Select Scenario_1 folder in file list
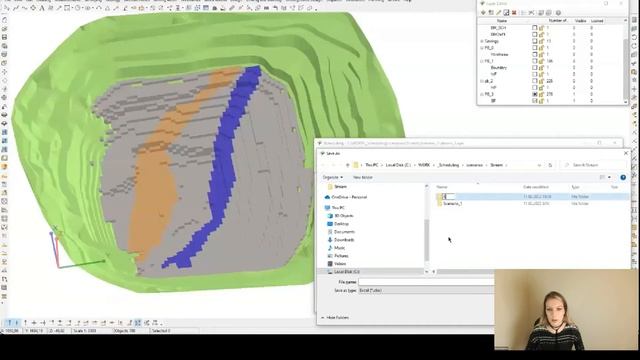This screenshot has width=640, height=360. click(452, 203)
